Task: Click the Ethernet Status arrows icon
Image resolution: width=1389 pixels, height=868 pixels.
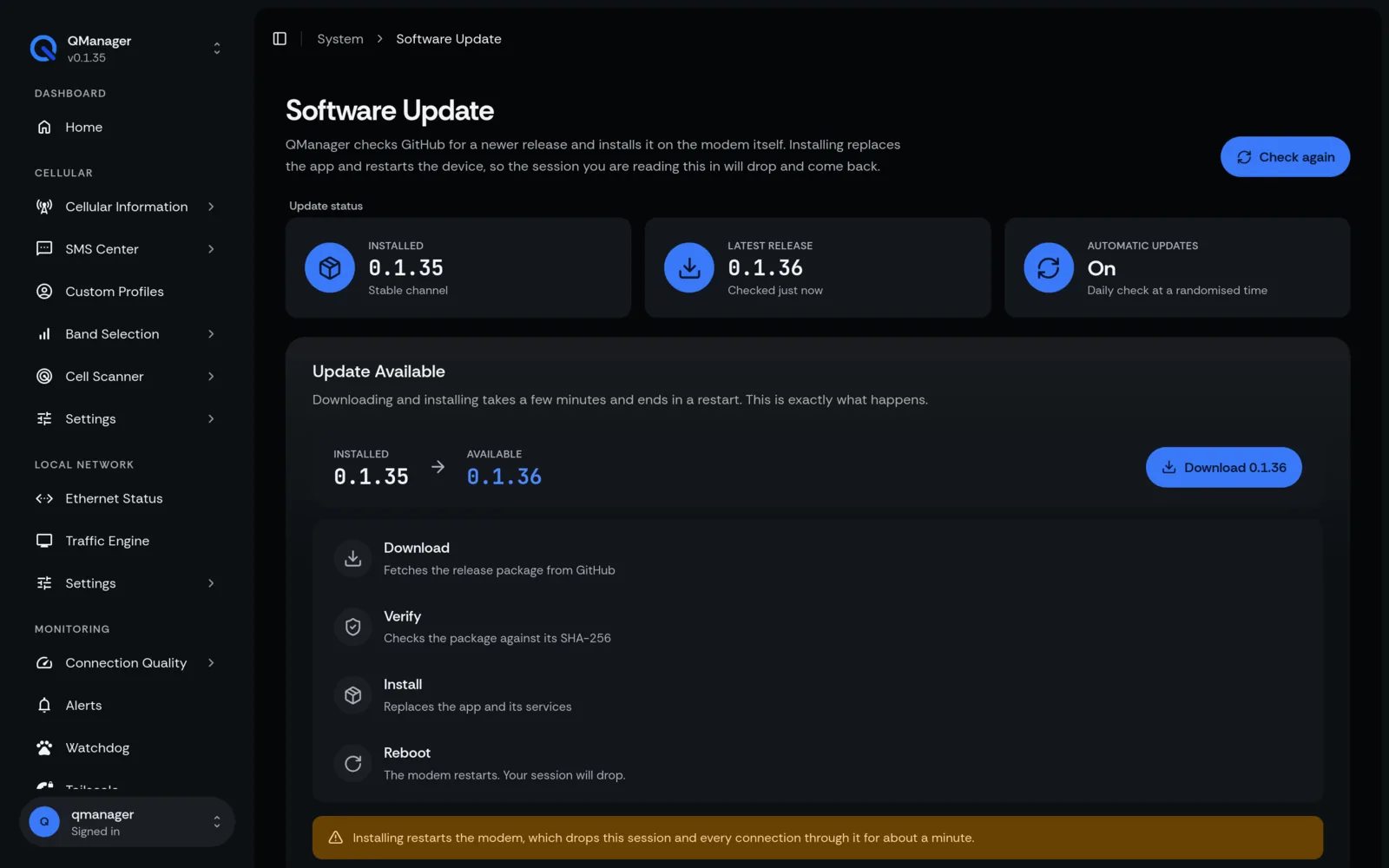Action: (x=44, y=498)
